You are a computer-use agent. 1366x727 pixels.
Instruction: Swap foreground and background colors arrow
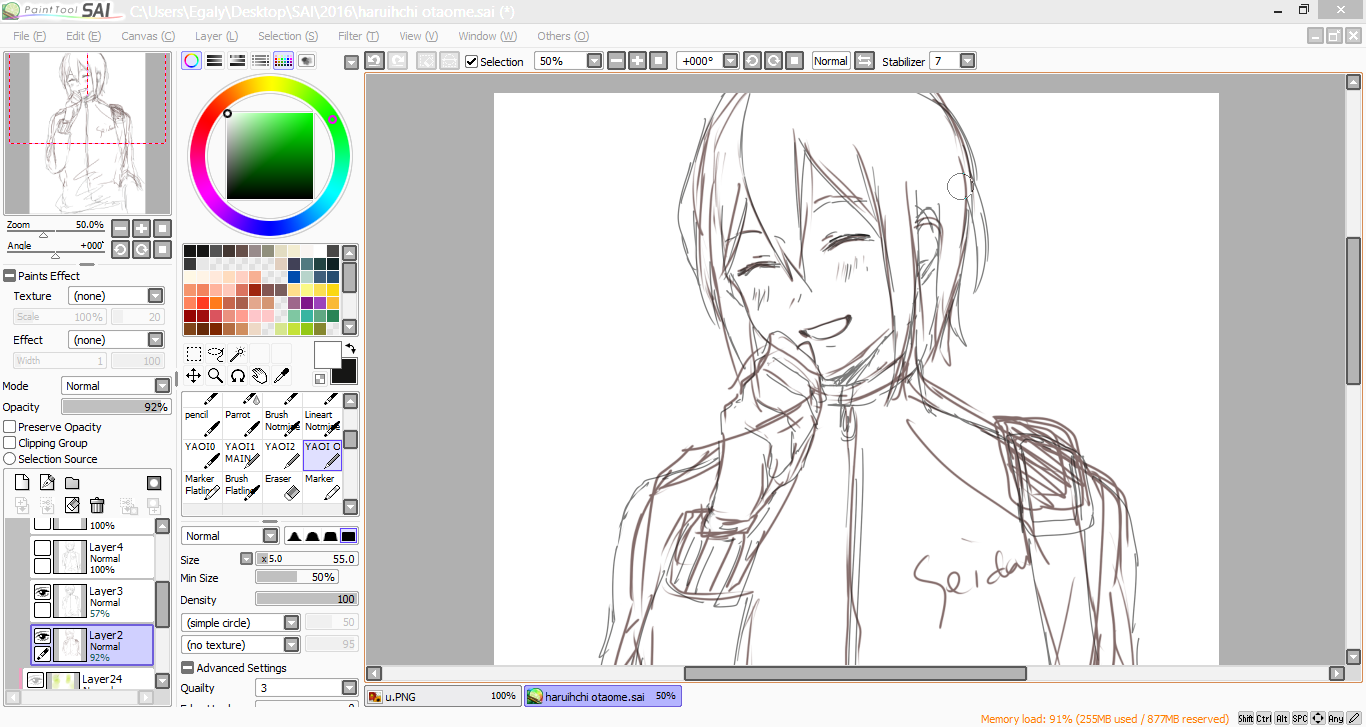tap(350, 348)
